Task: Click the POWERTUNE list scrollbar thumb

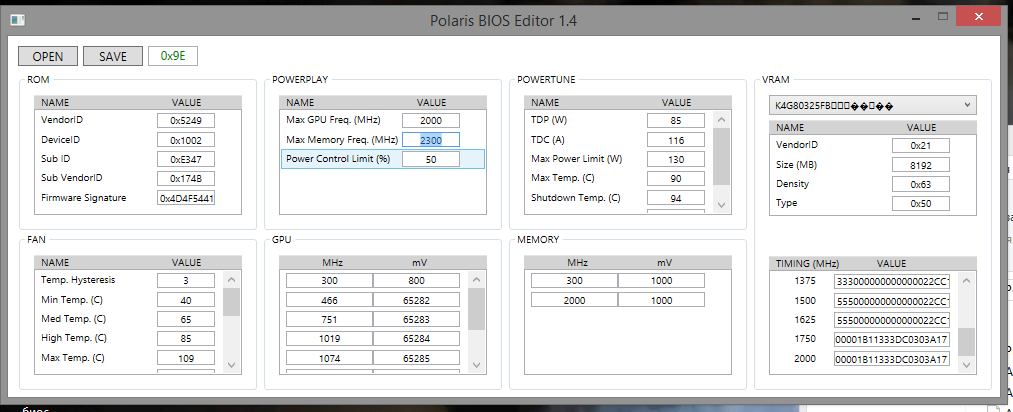Action: click(721, 150)
